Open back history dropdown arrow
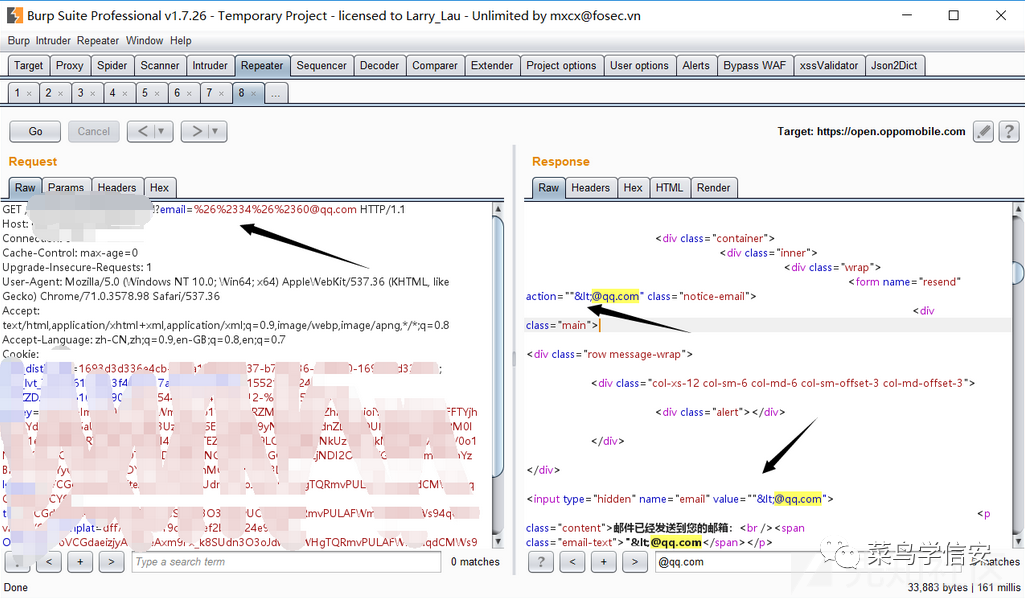Viewport: 1025px width, 599px height. (x=162, y=131)
